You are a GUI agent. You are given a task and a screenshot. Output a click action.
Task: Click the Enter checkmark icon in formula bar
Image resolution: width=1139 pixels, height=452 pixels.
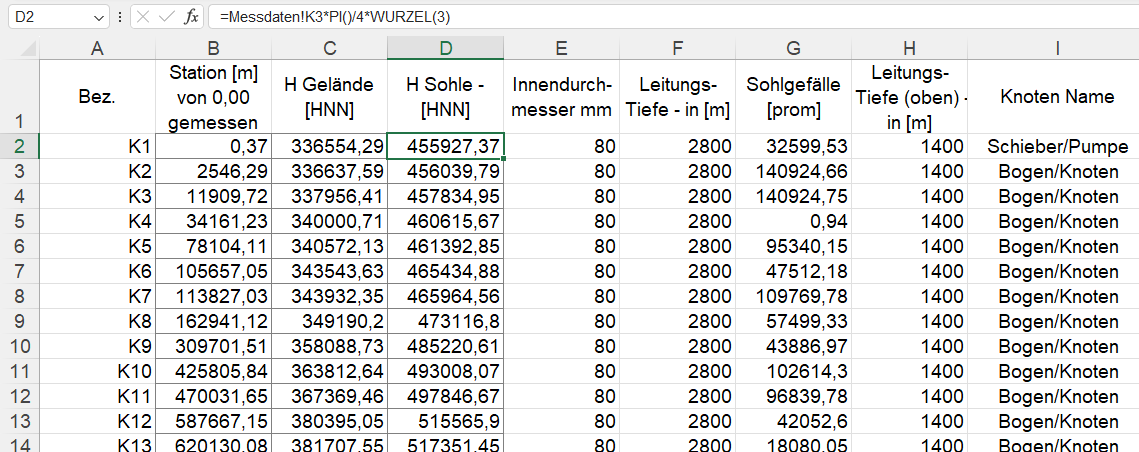click(x=166, y=18)
